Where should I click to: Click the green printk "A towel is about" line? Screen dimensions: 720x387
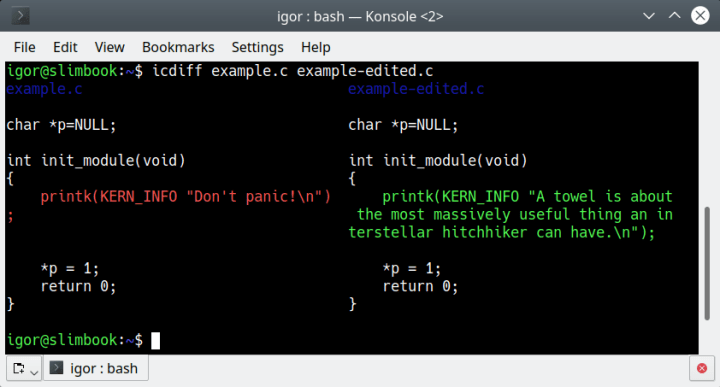tap(527, 197)
